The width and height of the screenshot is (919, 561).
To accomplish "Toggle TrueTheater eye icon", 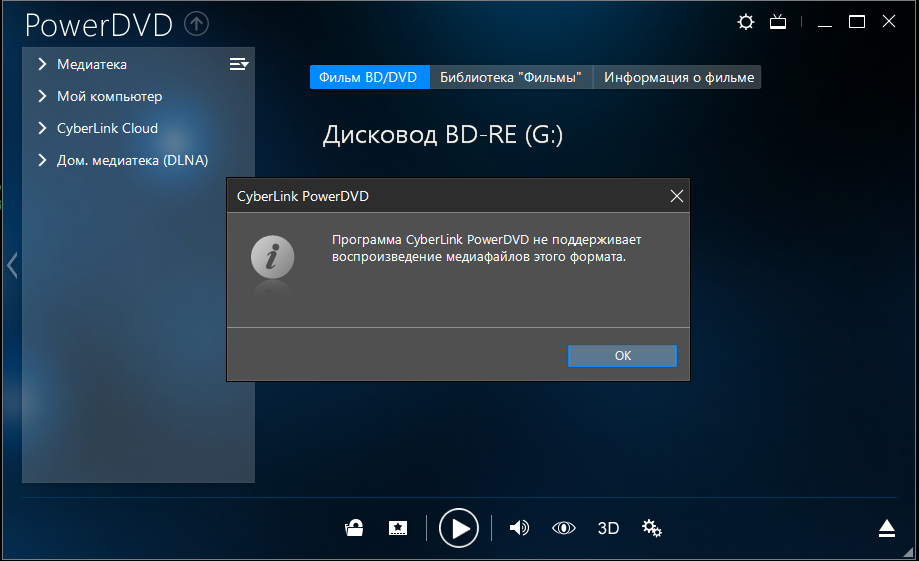I will (x=564, y=528).
